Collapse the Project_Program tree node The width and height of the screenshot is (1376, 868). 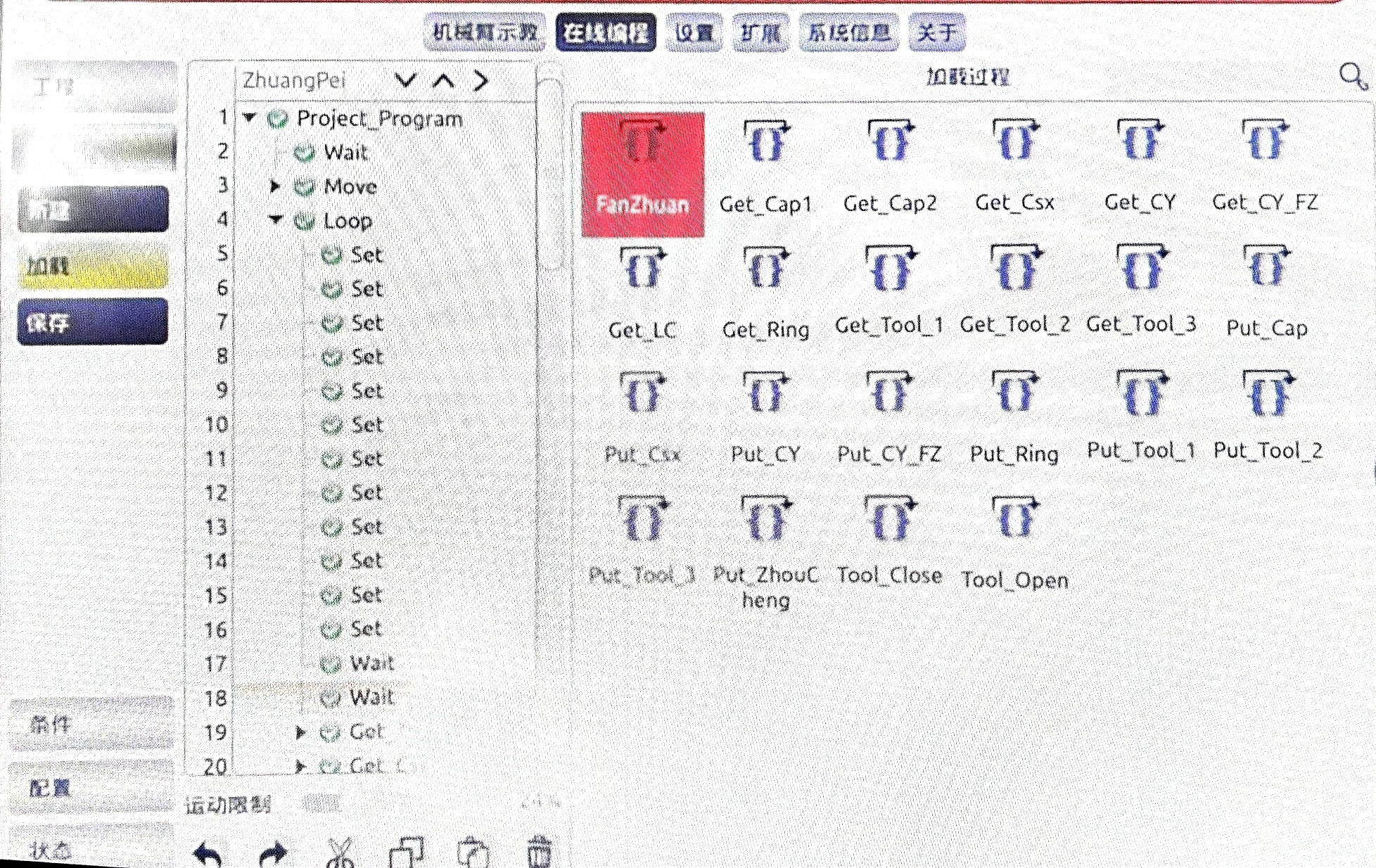click(249, 117)
